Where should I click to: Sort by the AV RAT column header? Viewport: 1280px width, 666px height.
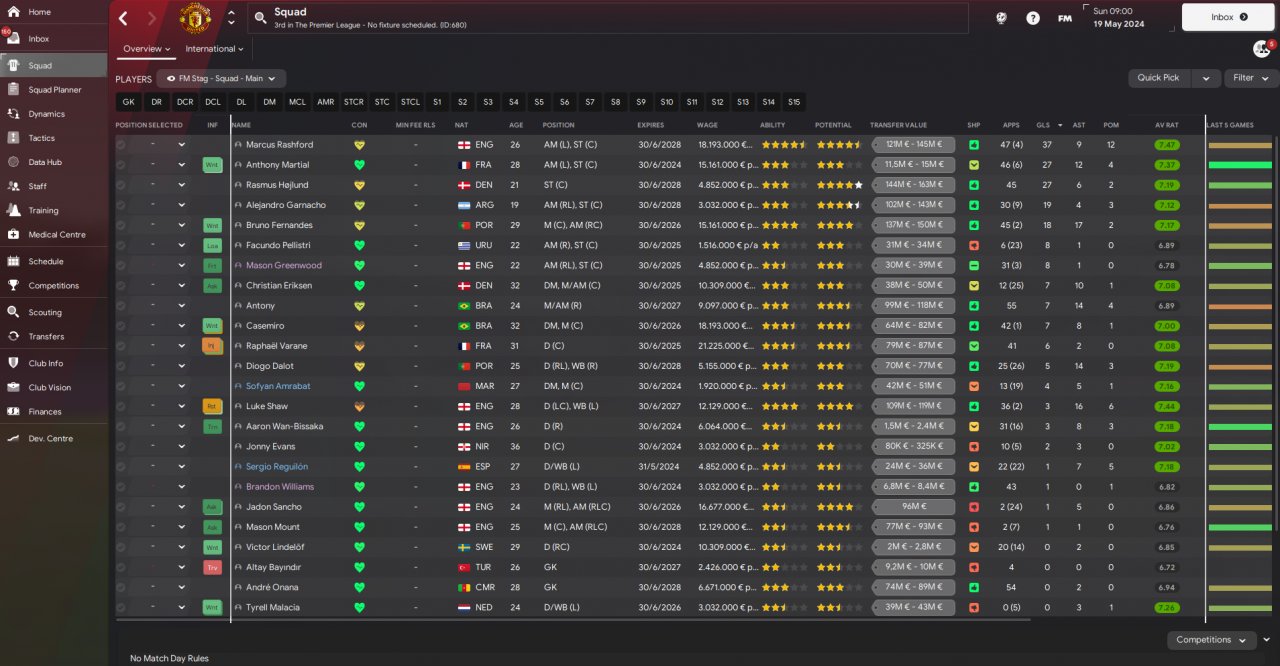(x=1167, y=125)
